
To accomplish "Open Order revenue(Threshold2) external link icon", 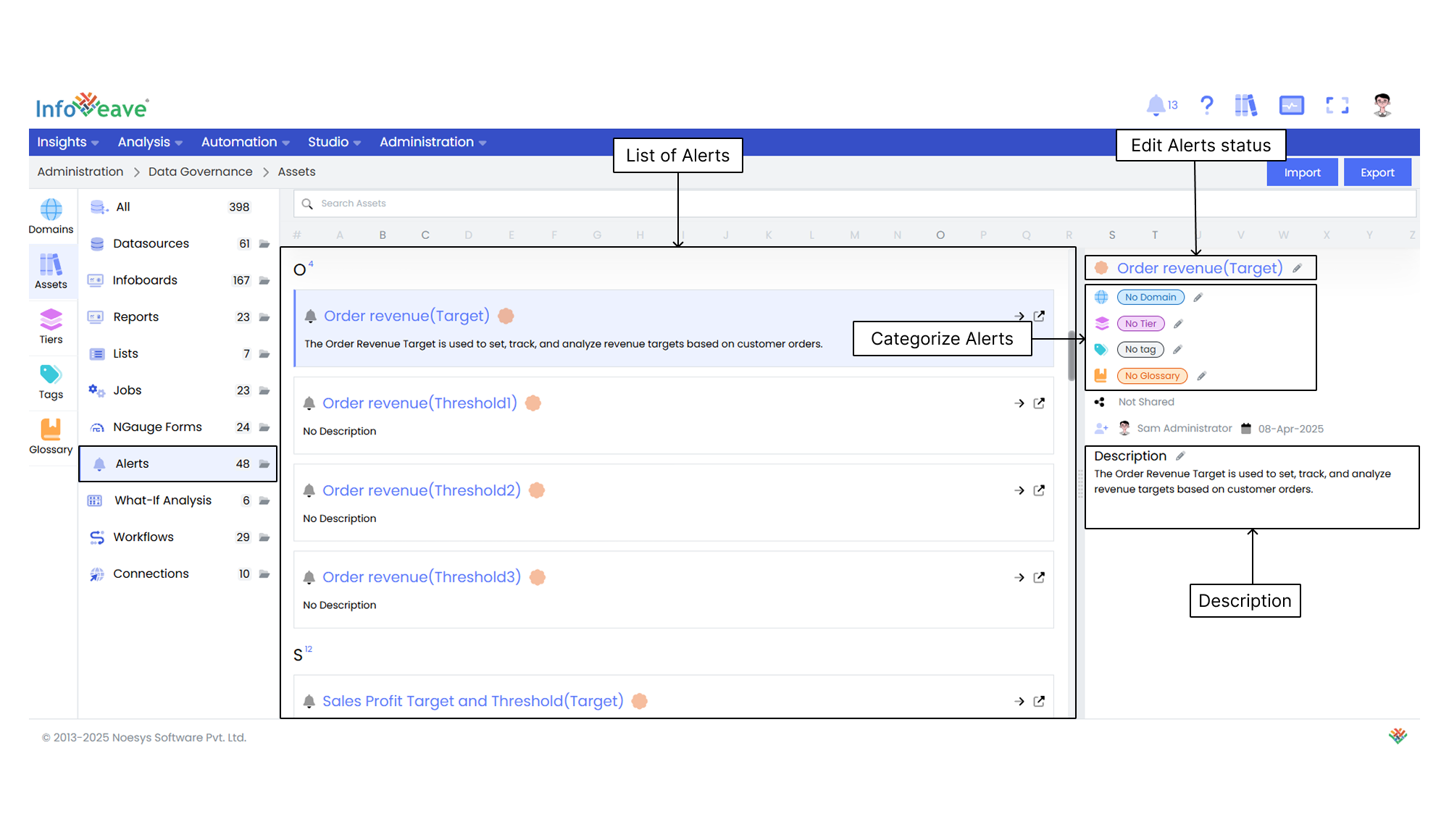I will [1039, 490].
